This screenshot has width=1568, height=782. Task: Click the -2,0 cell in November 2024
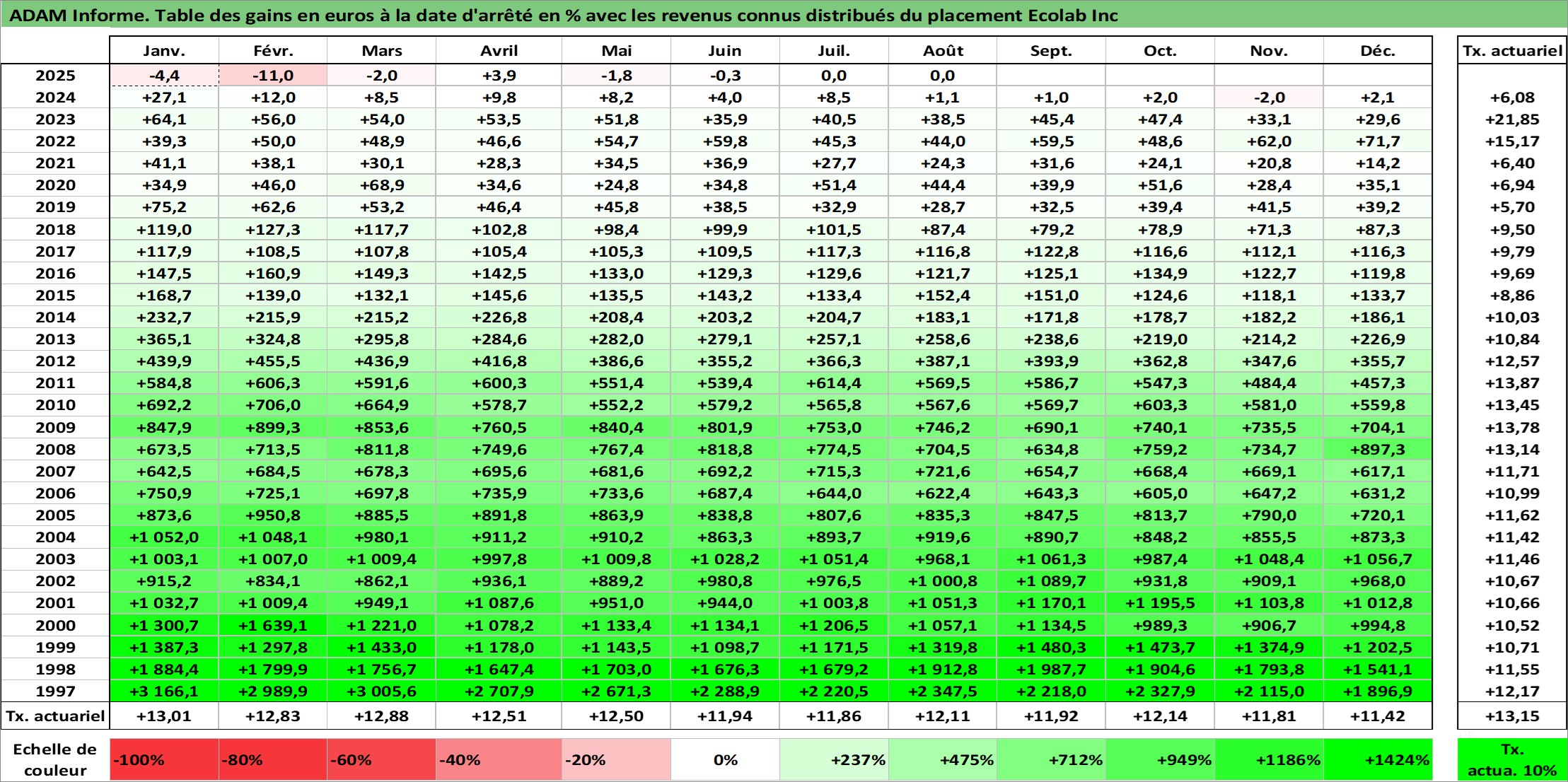click(1269, 97)
